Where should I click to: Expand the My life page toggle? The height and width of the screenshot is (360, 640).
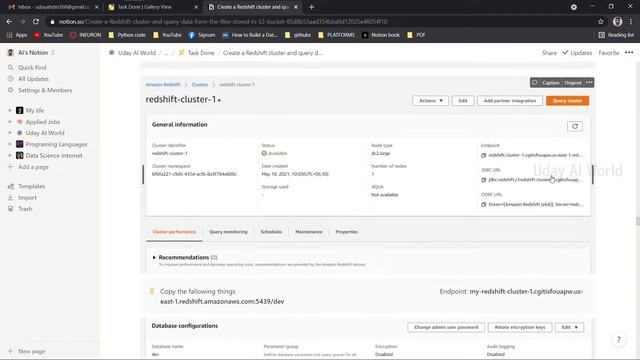click(x=10, y=111)
